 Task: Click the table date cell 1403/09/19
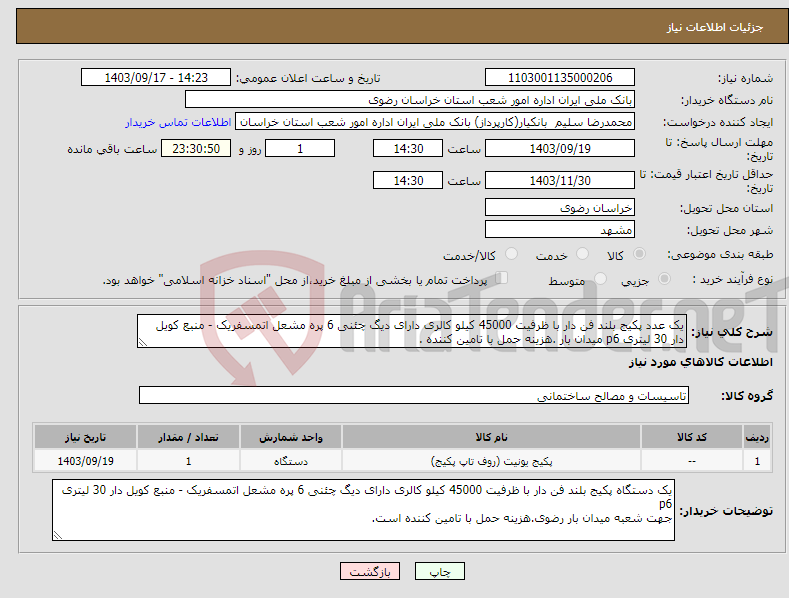[x=85, y=461]
